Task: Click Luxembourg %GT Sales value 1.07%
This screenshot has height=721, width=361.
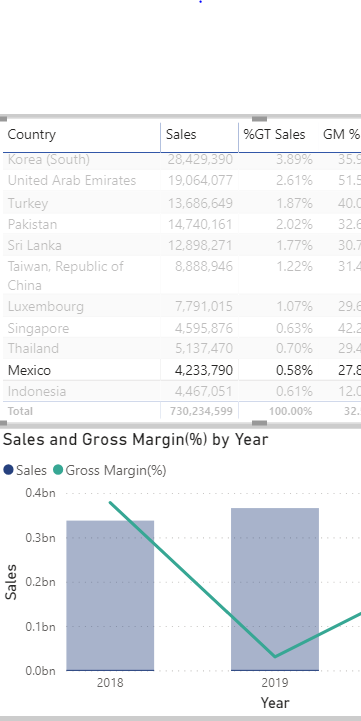Action: [294, 306]
